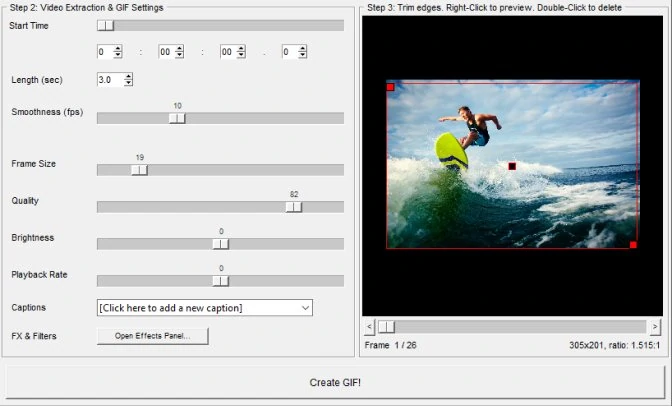This screenshot has width=672, height=406.
Task: Select the bottom-right red crop handle
Action: (633, 245)
